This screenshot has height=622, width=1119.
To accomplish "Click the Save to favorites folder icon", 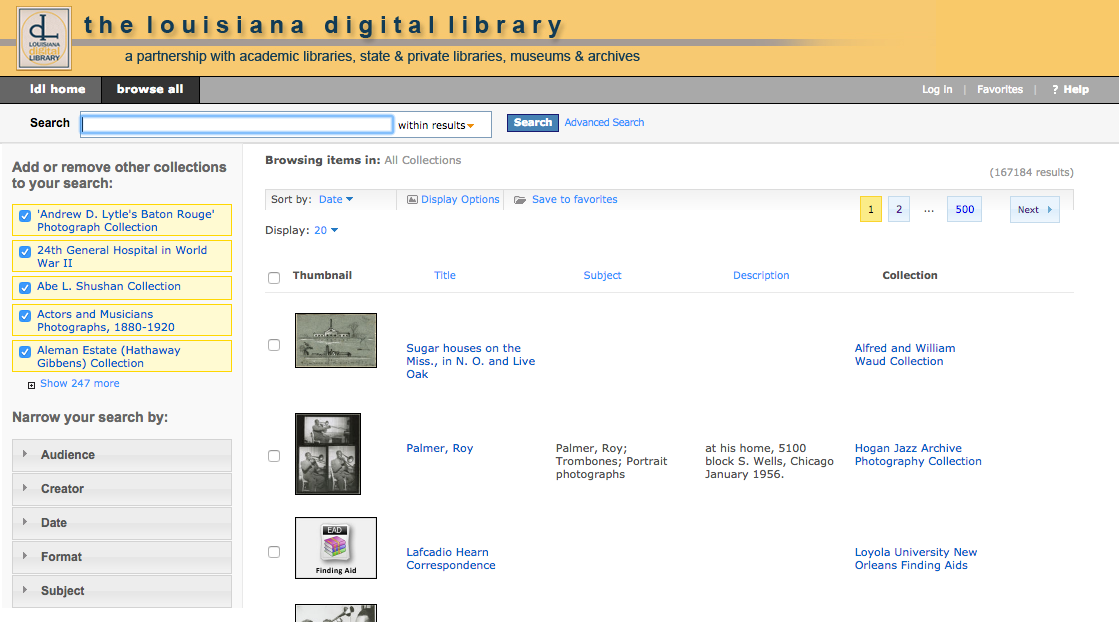I will pyautogui.click(x=520, y=200).
